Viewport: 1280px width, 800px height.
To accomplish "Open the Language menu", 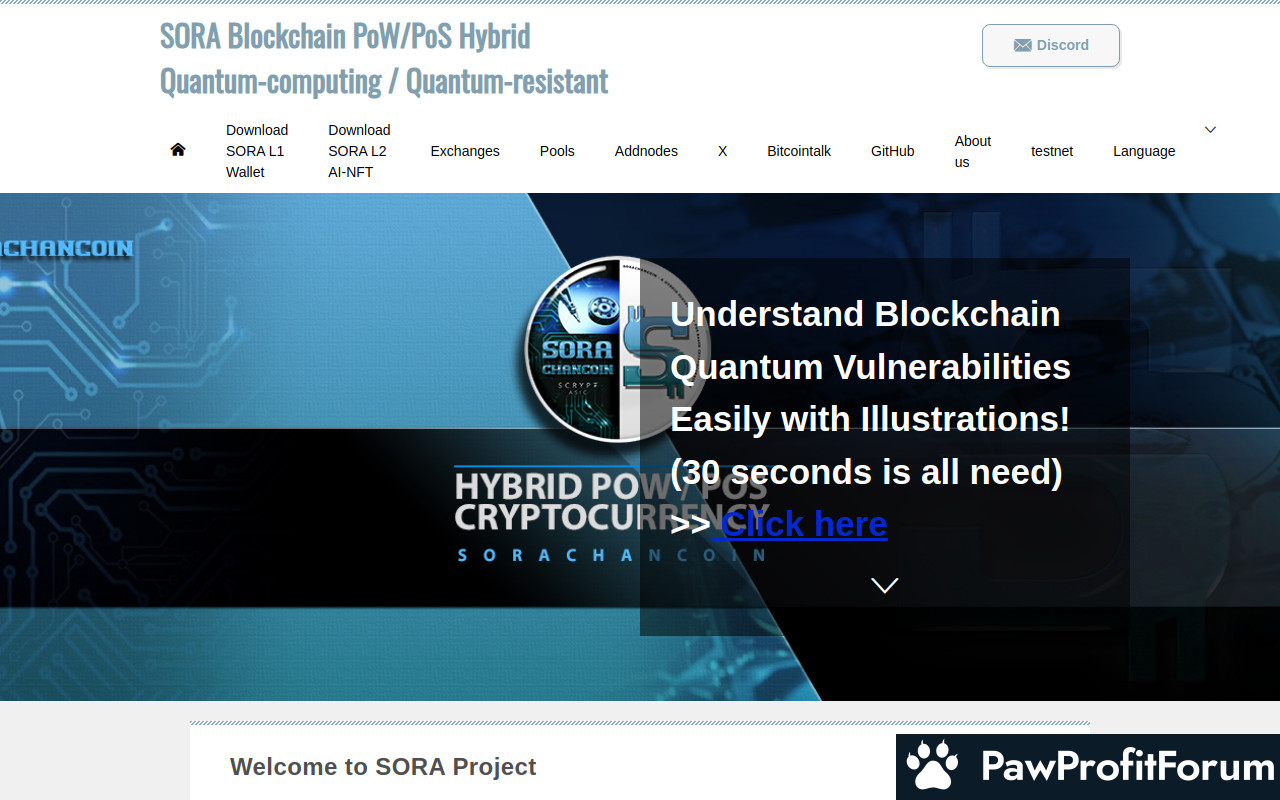I will click(1144, 151).
